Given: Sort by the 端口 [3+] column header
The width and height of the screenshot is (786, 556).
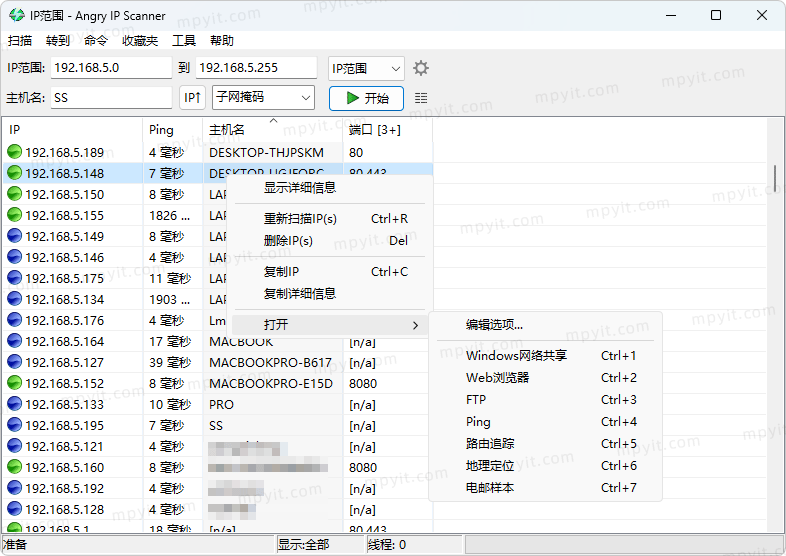Looking at the screenshot, I should point(388,130).
